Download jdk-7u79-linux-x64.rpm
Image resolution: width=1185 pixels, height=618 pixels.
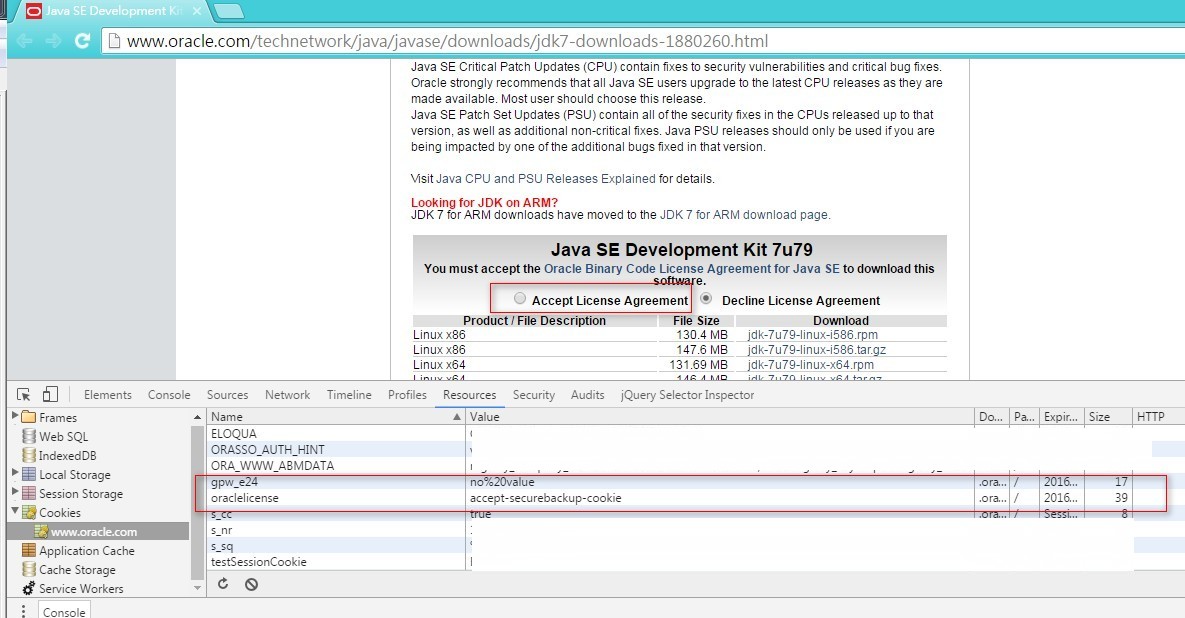pyautogui.click(x=810, y=365)
